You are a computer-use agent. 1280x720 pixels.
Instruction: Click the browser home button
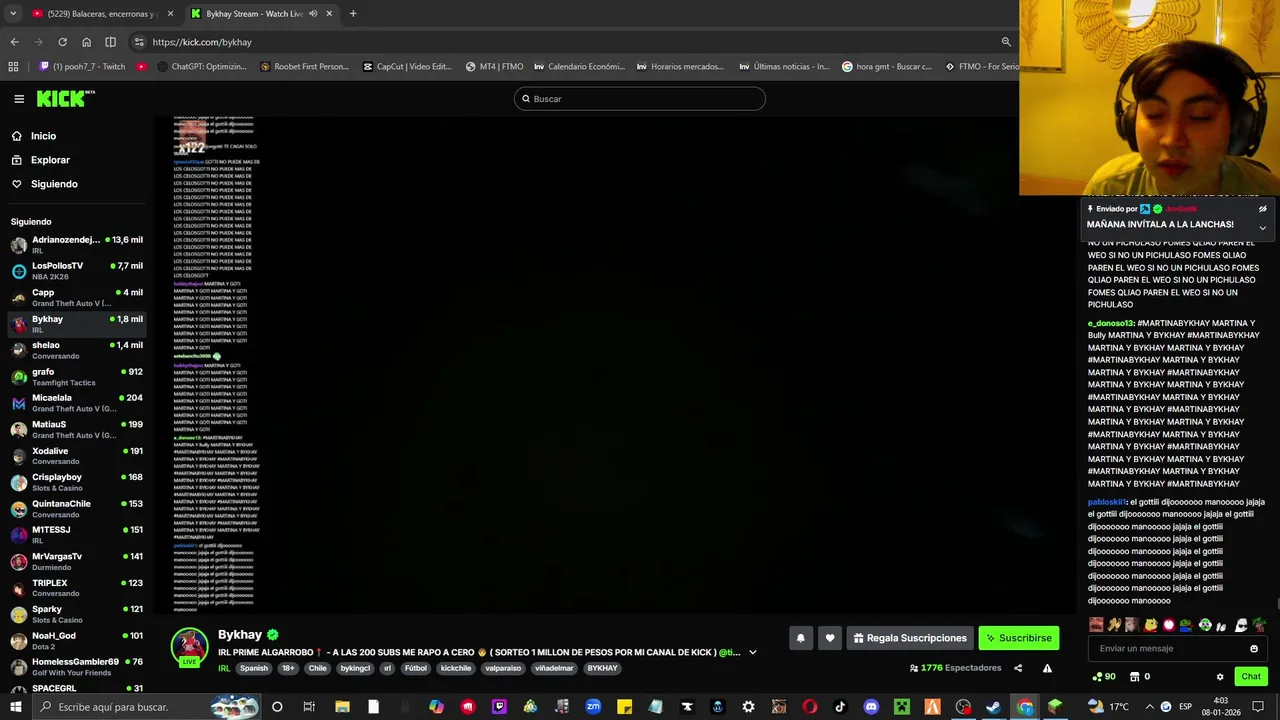pos(86,42)
